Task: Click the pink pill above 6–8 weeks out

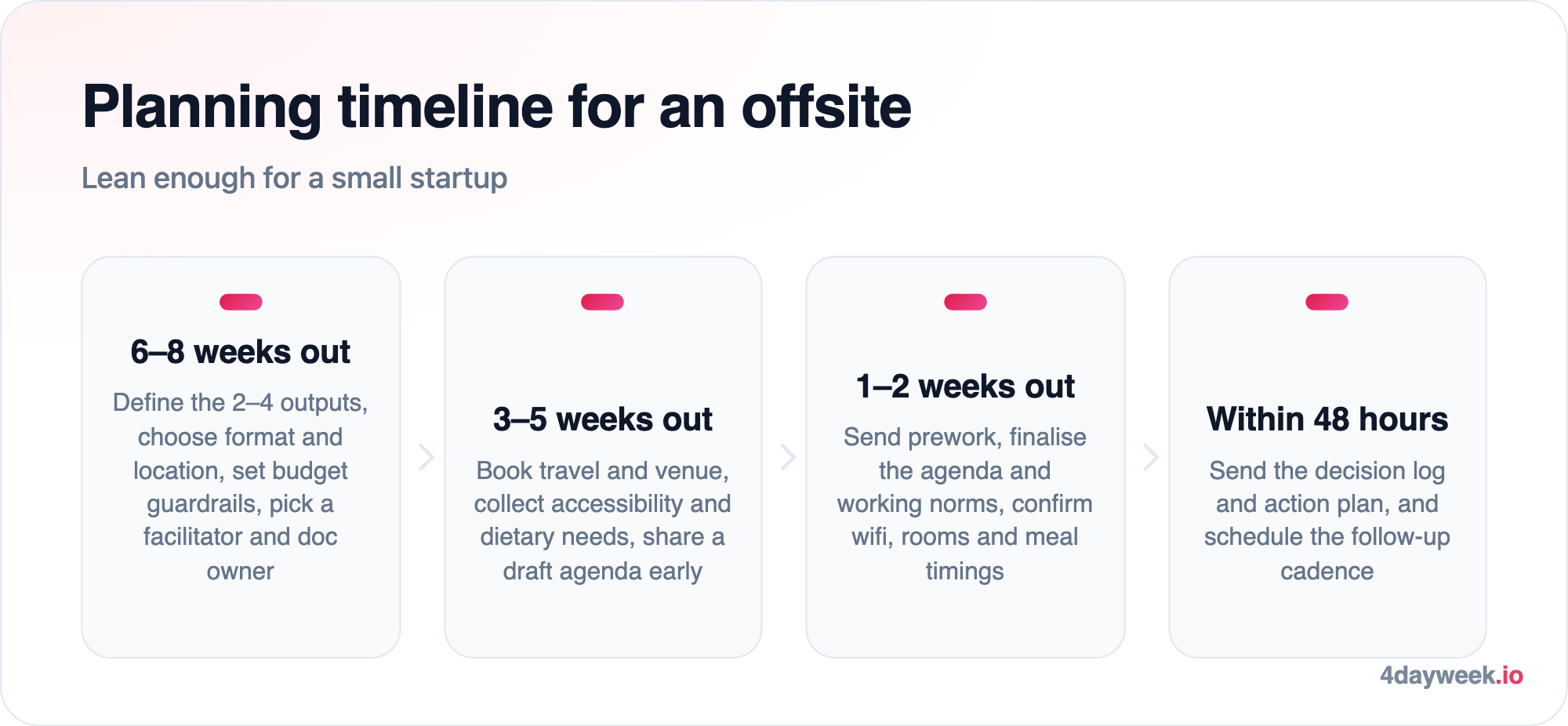Action: [241, 302]
